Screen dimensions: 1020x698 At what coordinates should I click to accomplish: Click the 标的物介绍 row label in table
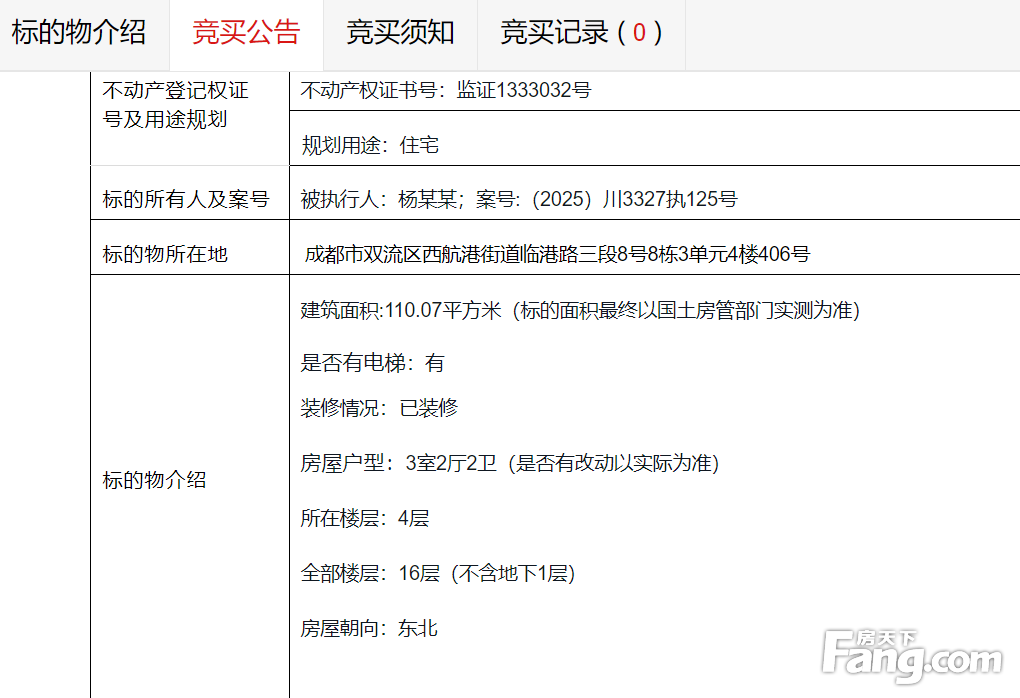(154, 480)
